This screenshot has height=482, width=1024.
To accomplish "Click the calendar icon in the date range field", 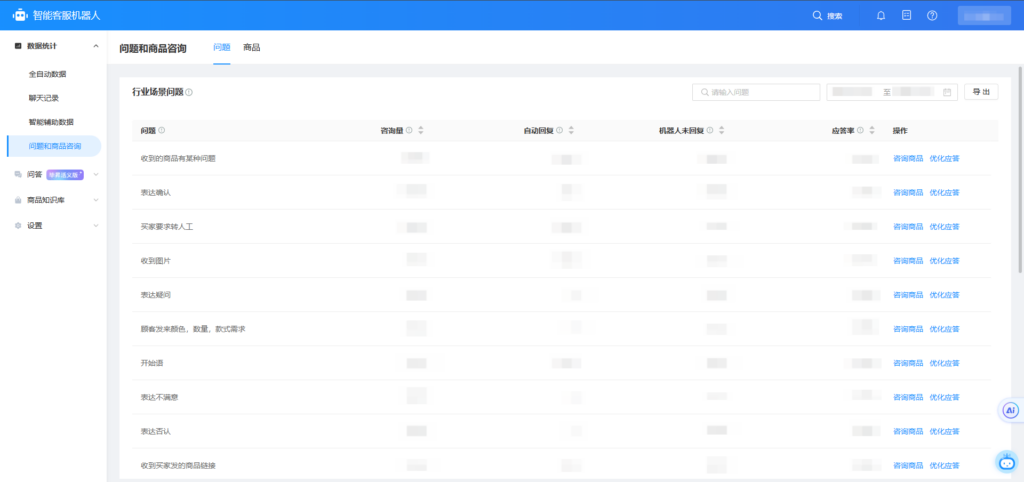I will coord(947,92).
